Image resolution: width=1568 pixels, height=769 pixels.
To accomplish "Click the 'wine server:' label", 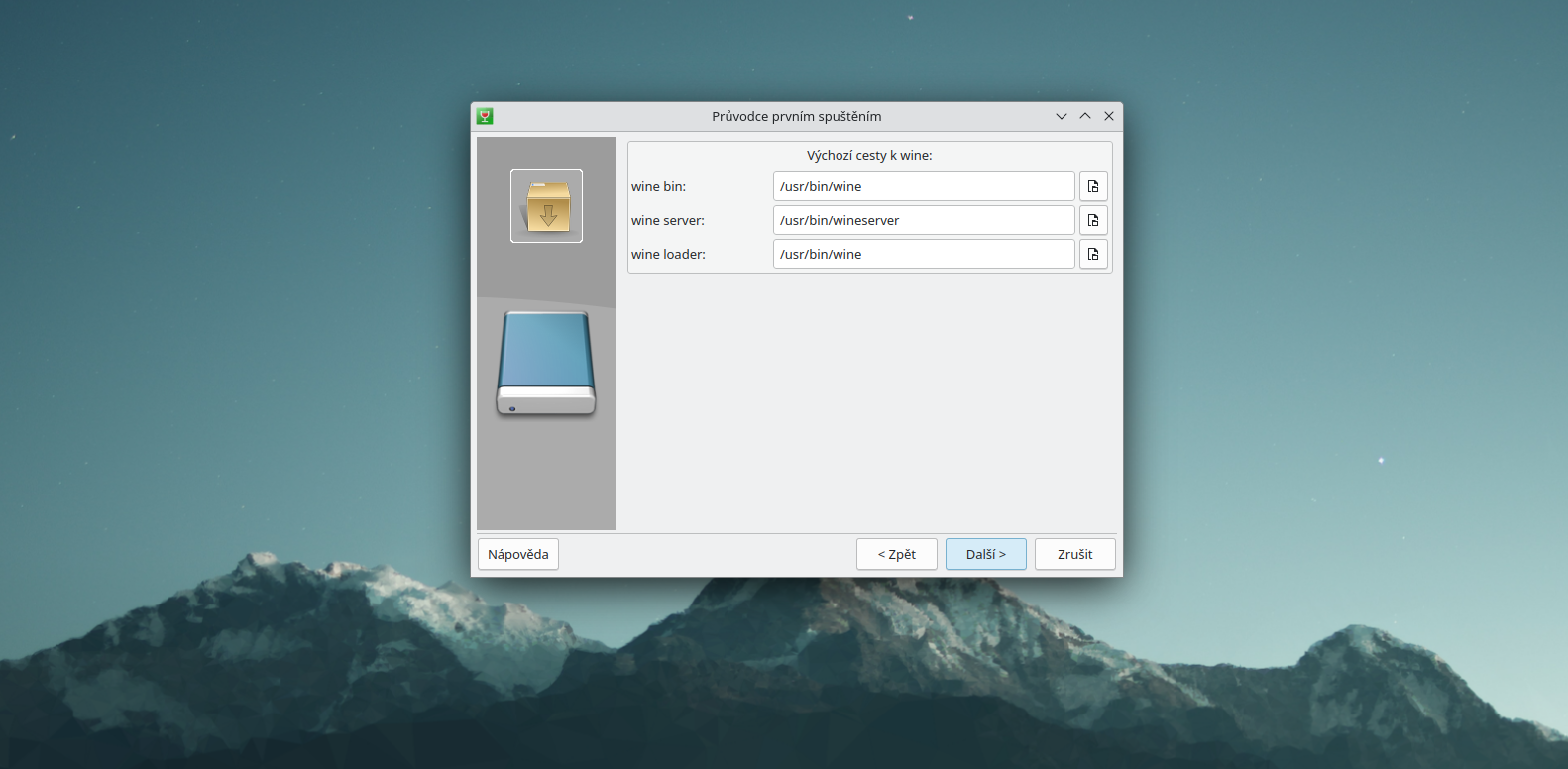I will pos(668,220).
